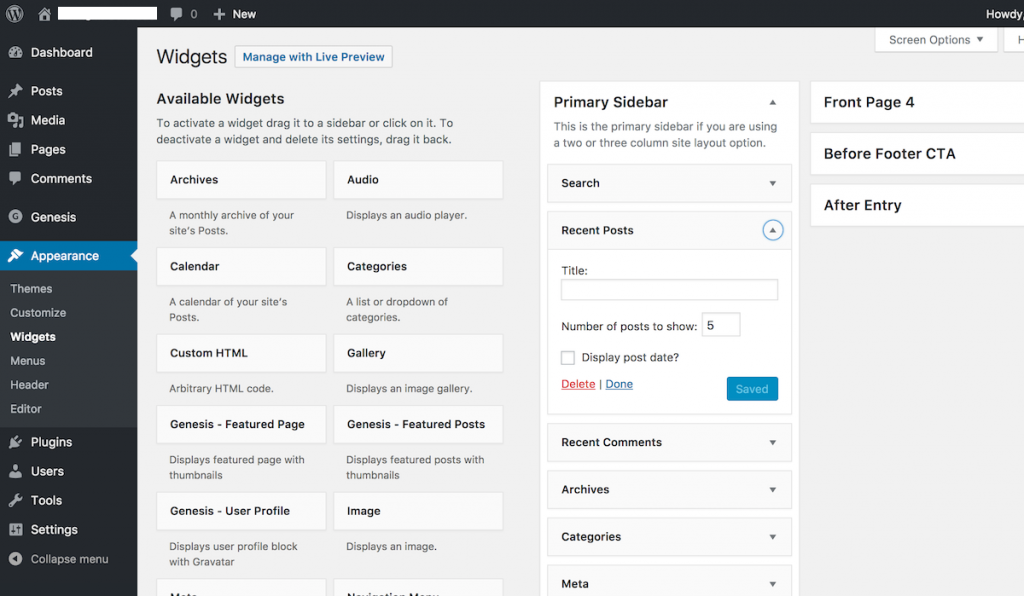Click the Settings sliders icon
Viewport: 1024px width, 596px height.
coord(16,529)
